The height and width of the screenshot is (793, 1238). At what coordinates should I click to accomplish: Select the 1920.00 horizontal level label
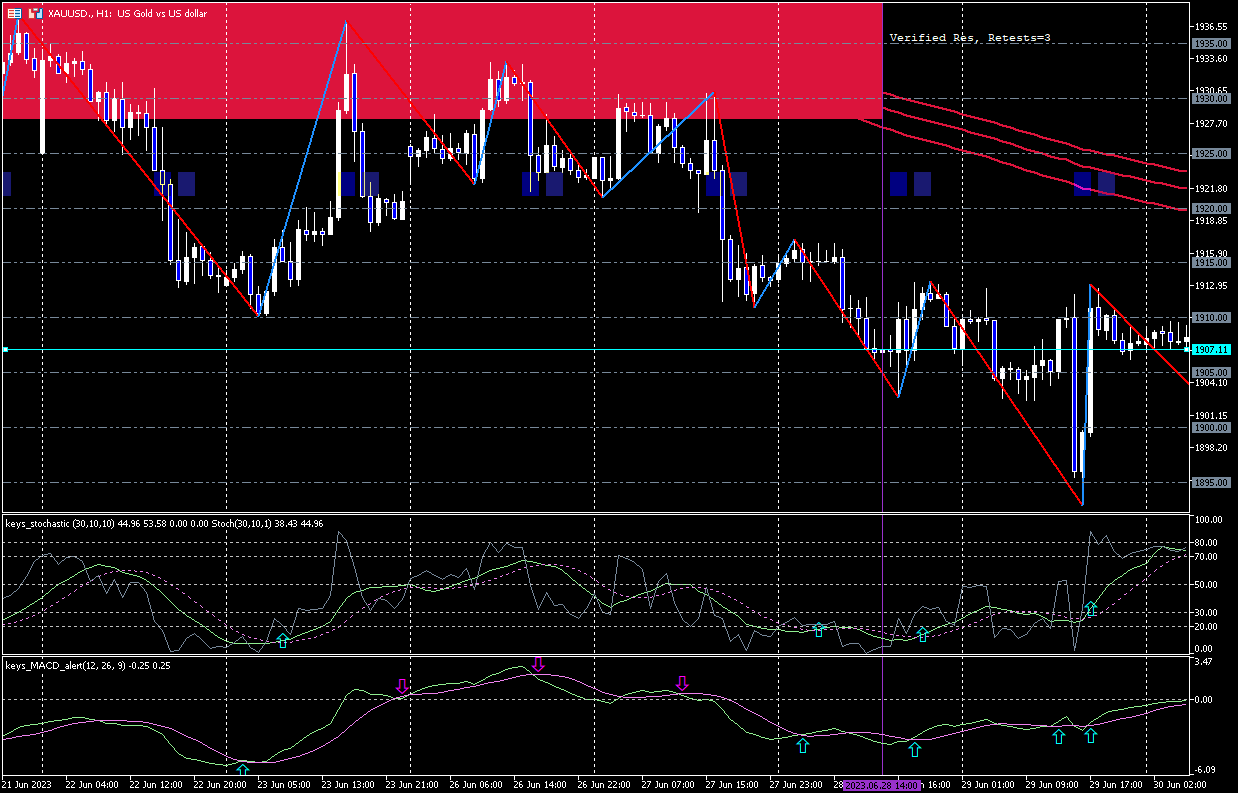[x=1211, y=209]
